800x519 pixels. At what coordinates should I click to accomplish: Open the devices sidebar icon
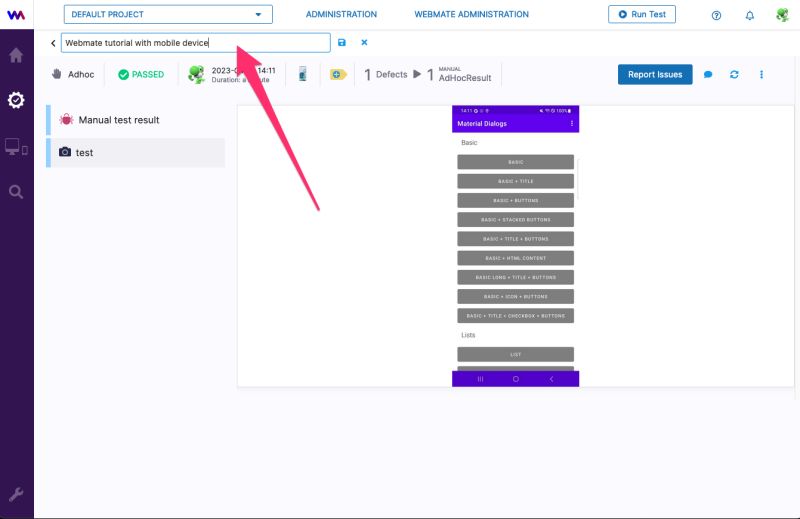pyautogui.click(x=16, y=147)
